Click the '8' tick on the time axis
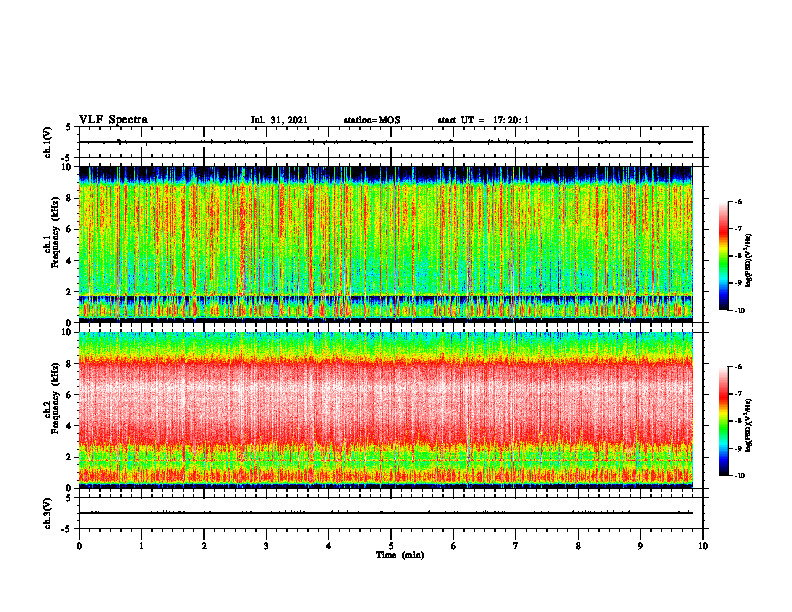Viewport: 792px width, 612px height. pos(578,546)
